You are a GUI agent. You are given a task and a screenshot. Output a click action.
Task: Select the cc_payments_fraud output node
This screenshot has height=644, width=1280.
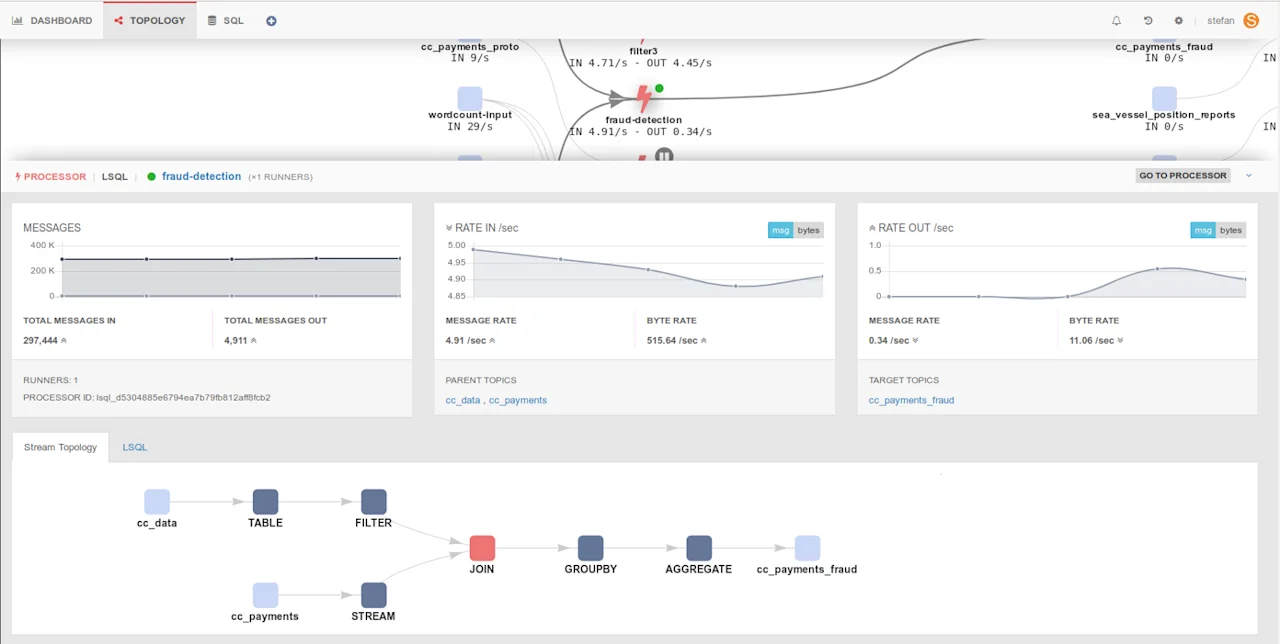click(807, 548)
